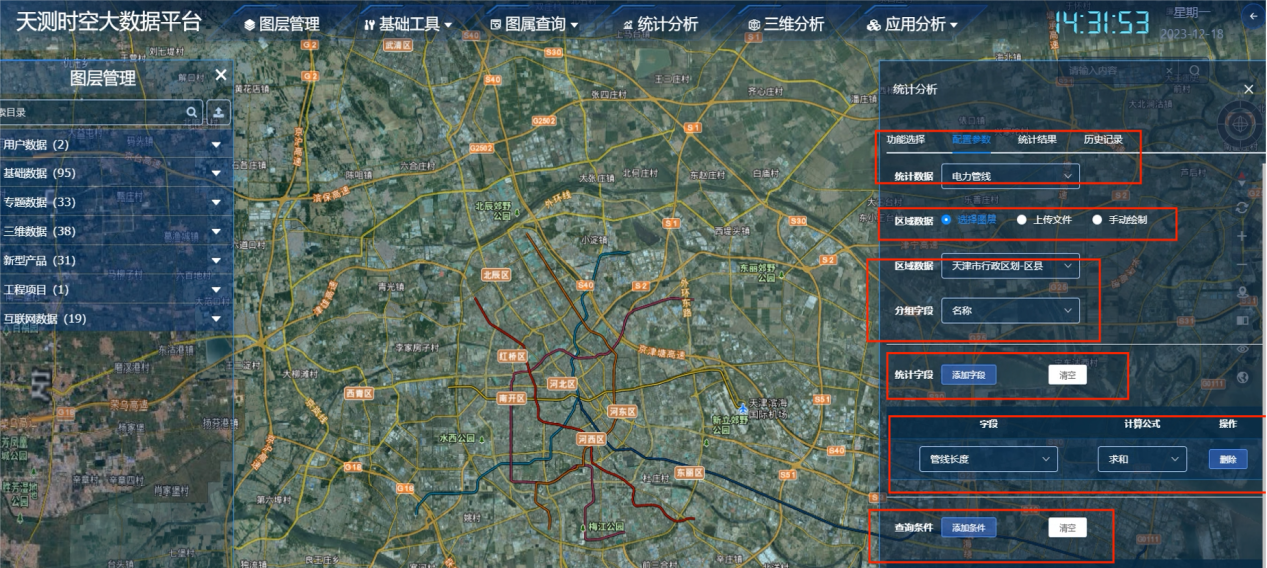Zoom in with the map plus icon
The height and width of the screenshot is (568, 1267).
1242,236
